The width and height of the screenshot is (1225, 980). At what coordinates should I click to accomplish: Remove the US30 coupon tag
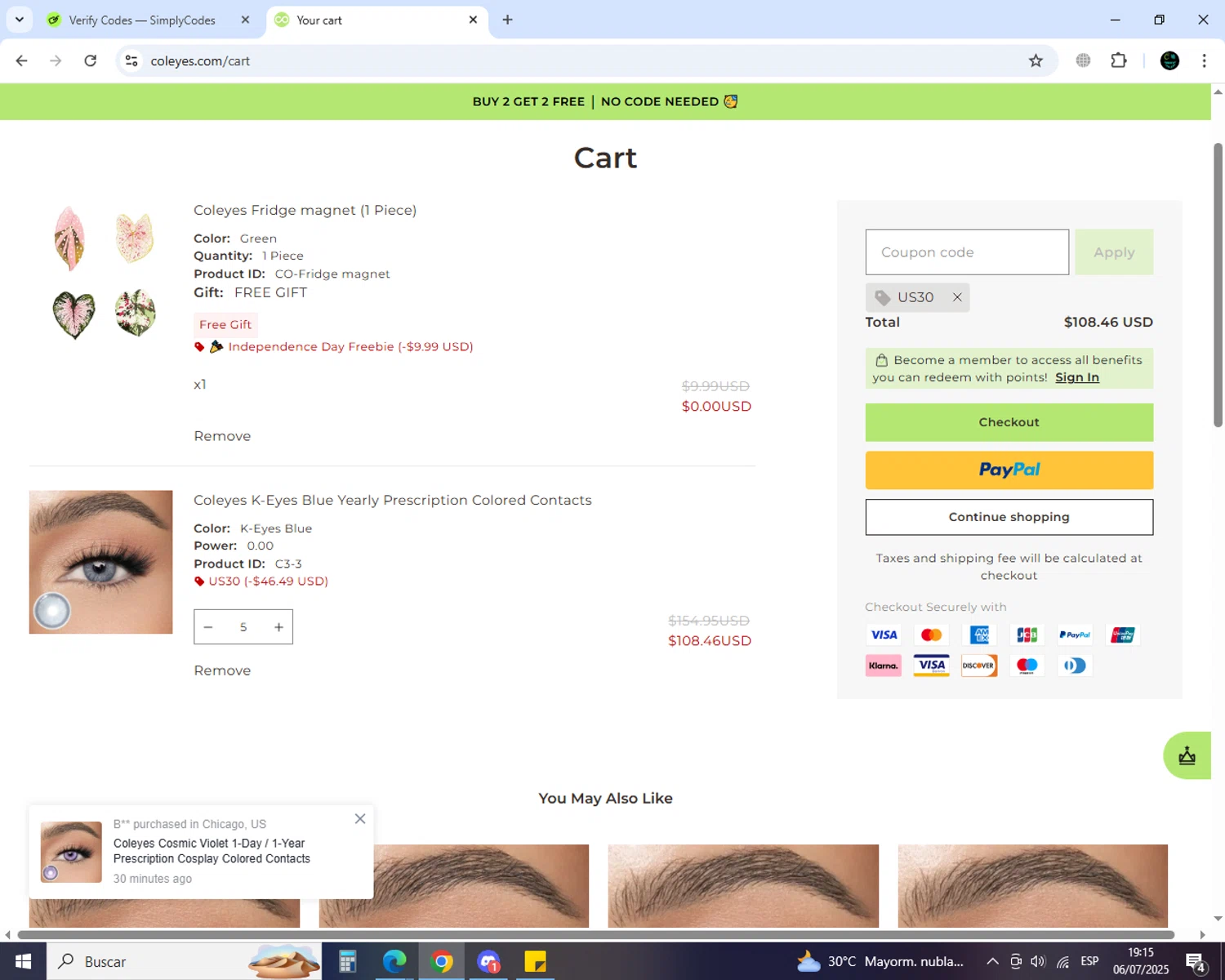pyautogui.click(x=957, y=297)
